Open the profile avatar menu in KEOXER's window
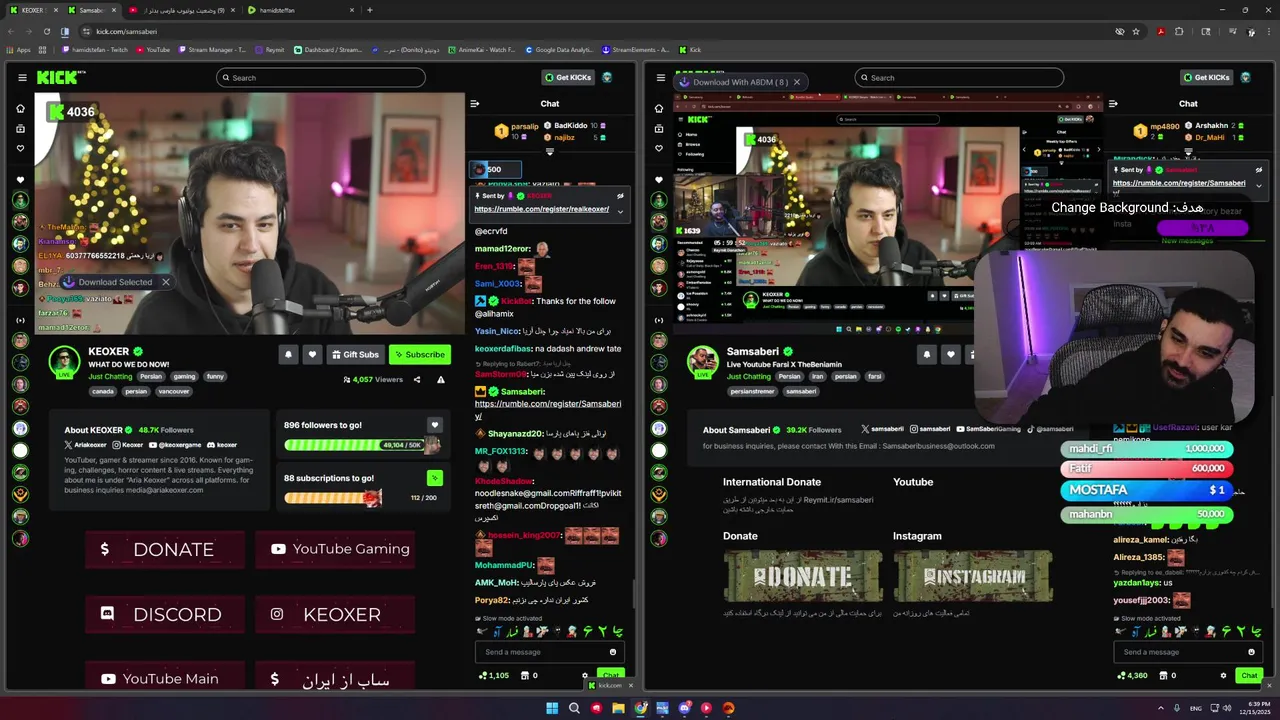Image resolution: width=1280 pixels, height=720 pixels. (607, 77)
